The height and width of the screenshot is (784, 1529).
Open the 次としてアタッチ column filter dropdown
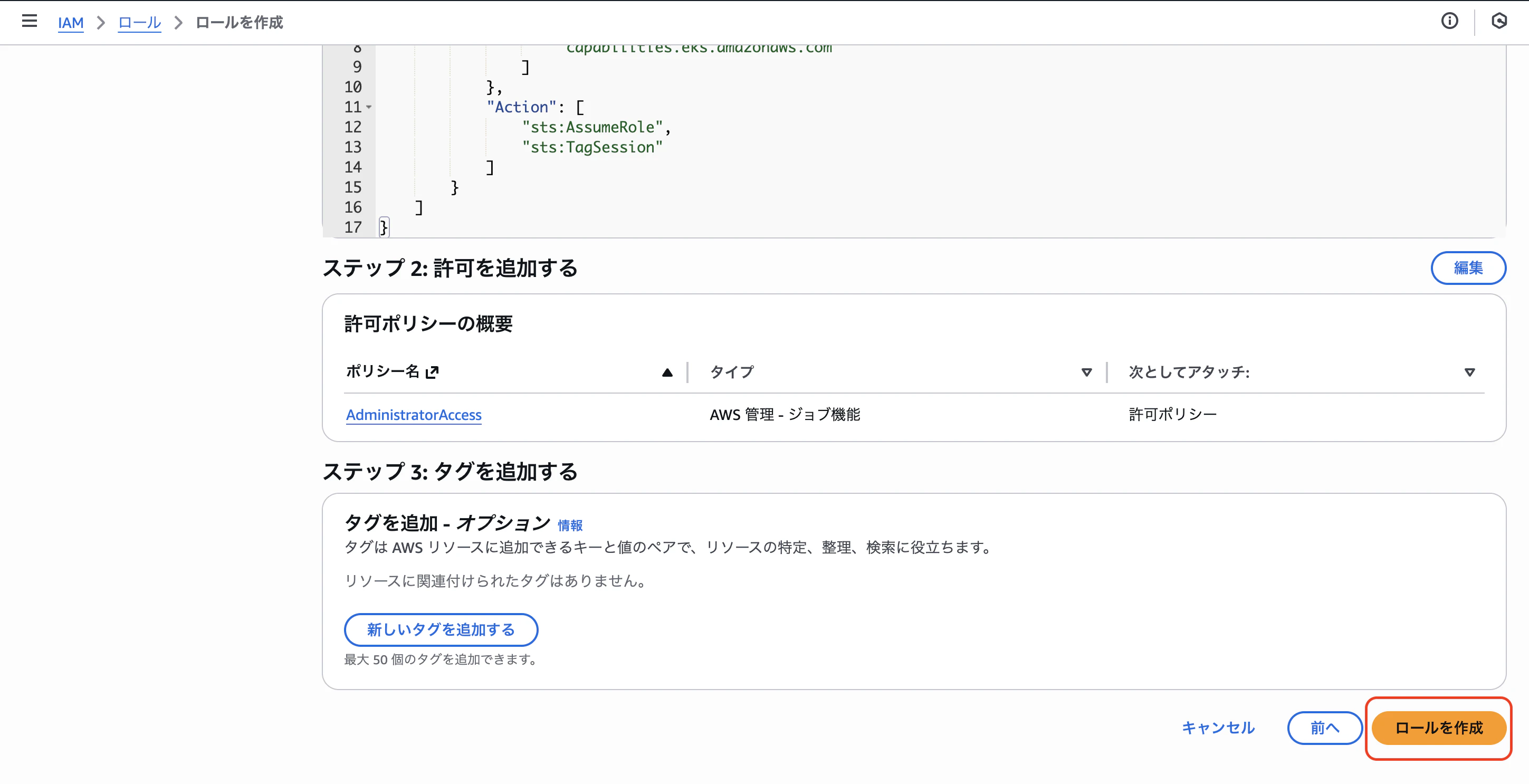pyautogui.click(x=1470, y=372)
